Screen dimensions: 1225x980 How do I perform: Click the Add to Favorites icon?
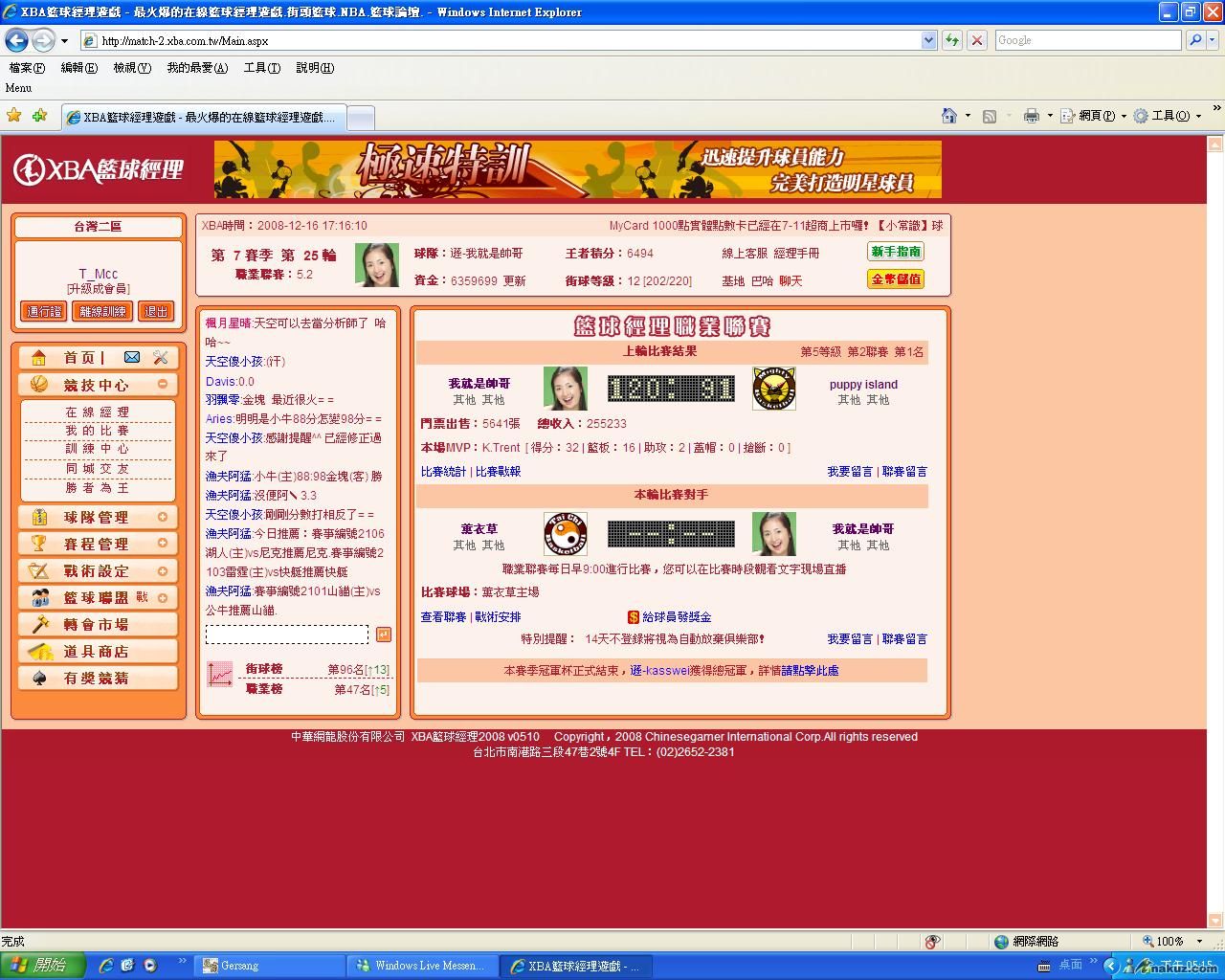coord(39,116)
